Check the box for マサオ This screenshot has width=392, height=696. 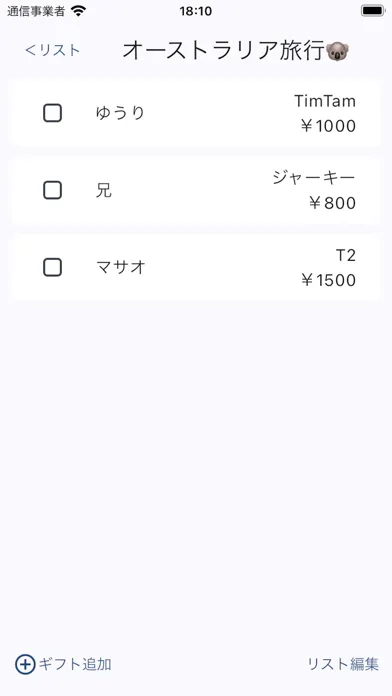(x=52, y=268)
